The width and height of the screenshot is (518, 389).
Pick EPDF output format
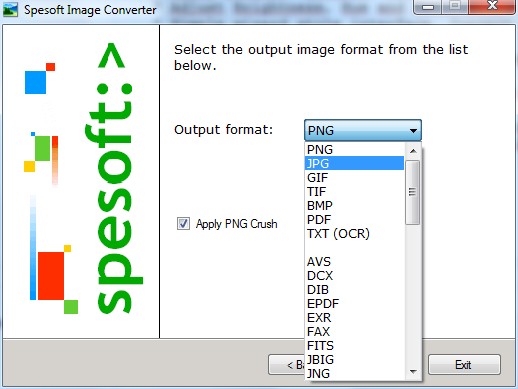355,303
